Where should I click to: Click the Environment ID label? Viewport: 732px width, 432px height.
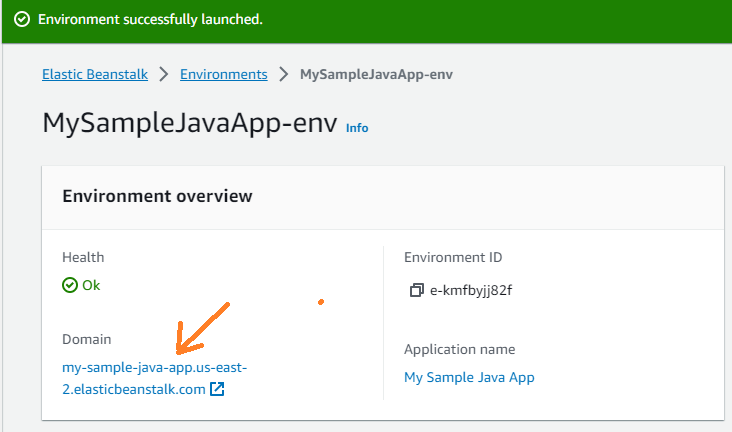[453, 257]
